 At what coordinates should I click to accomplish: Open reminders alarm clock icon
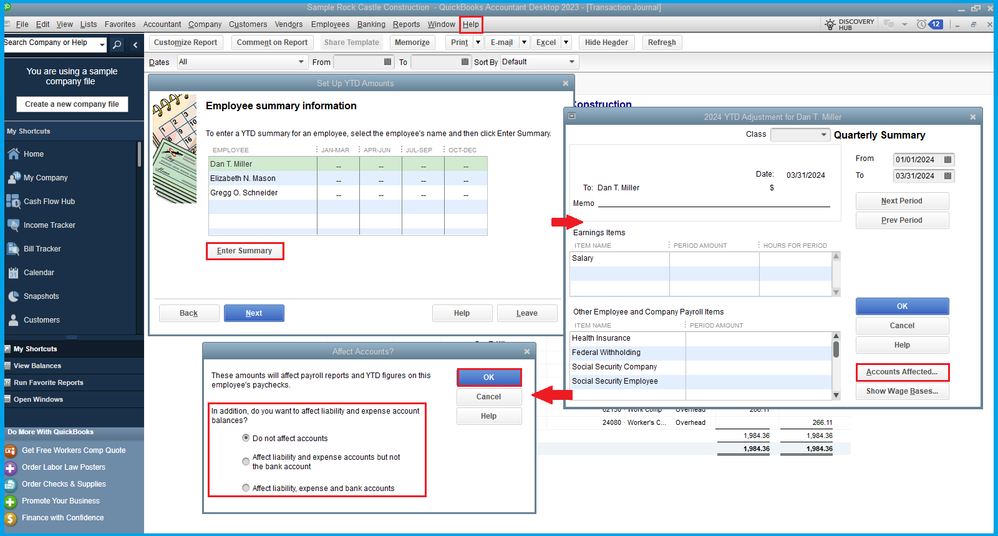(x=922, y=24)
